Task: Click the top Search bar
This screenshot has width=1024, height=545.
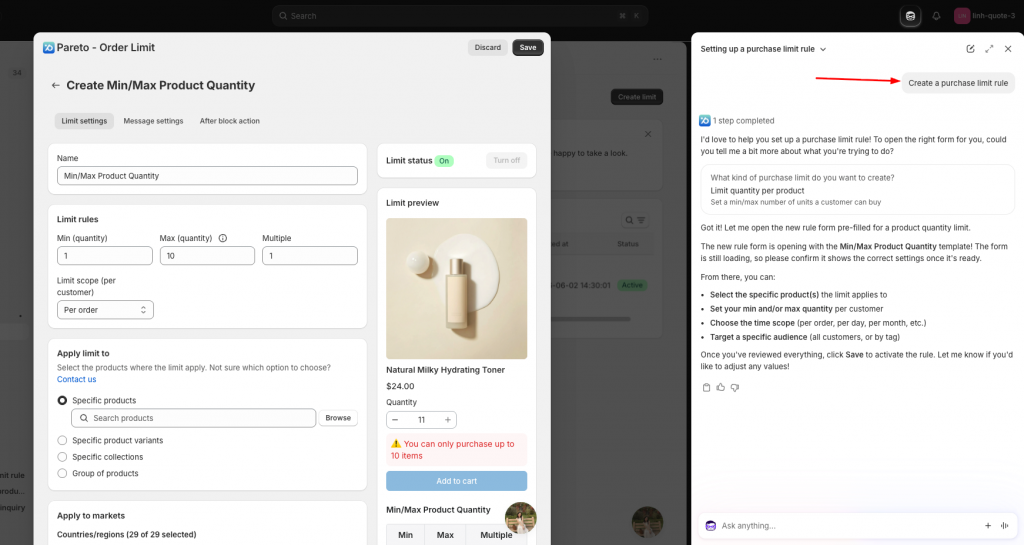Action: coord(460,16)
